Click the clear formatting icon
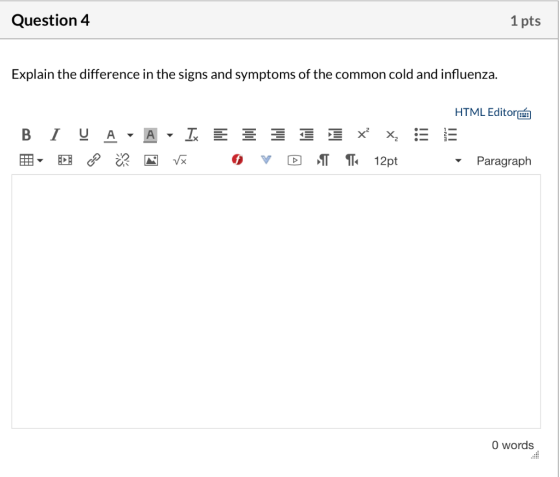The image size is (560, 477). [192, 135]
